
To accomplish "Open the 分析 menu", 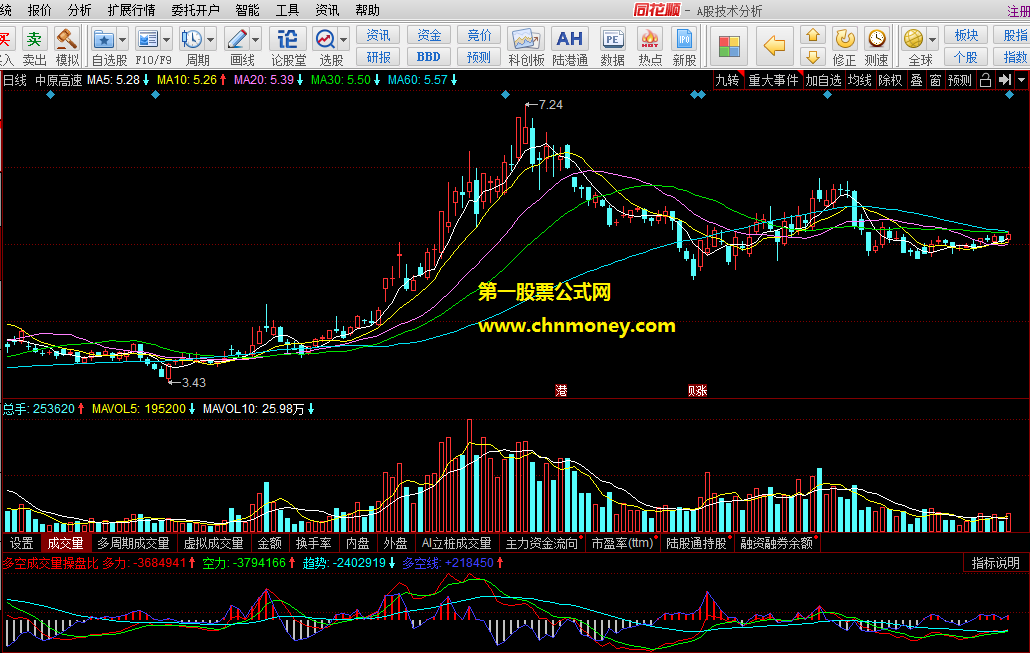I will click(x=79, y=10).
